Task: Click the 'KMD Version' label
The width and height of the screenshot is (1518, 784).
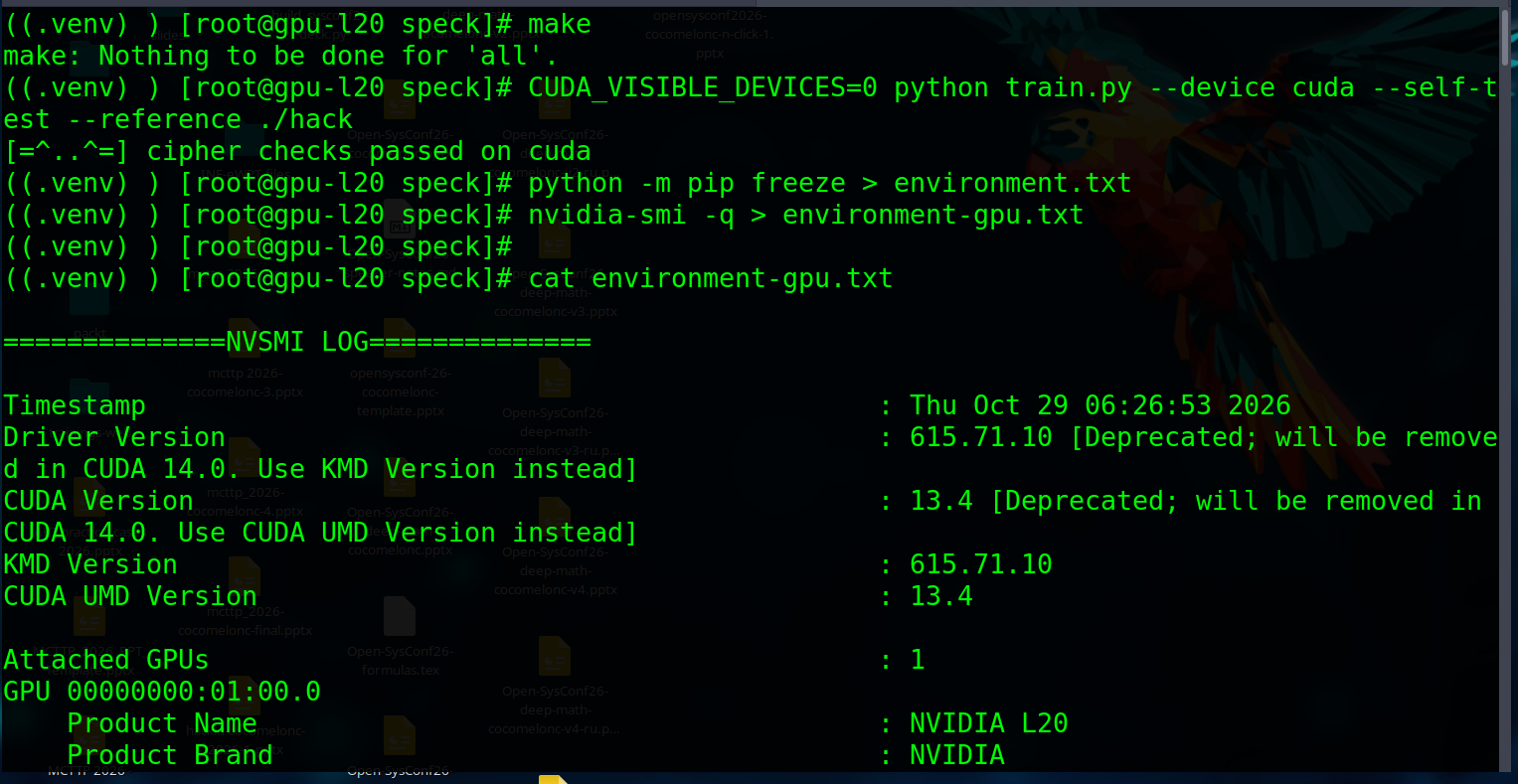Action: click(x=90, y=564)
